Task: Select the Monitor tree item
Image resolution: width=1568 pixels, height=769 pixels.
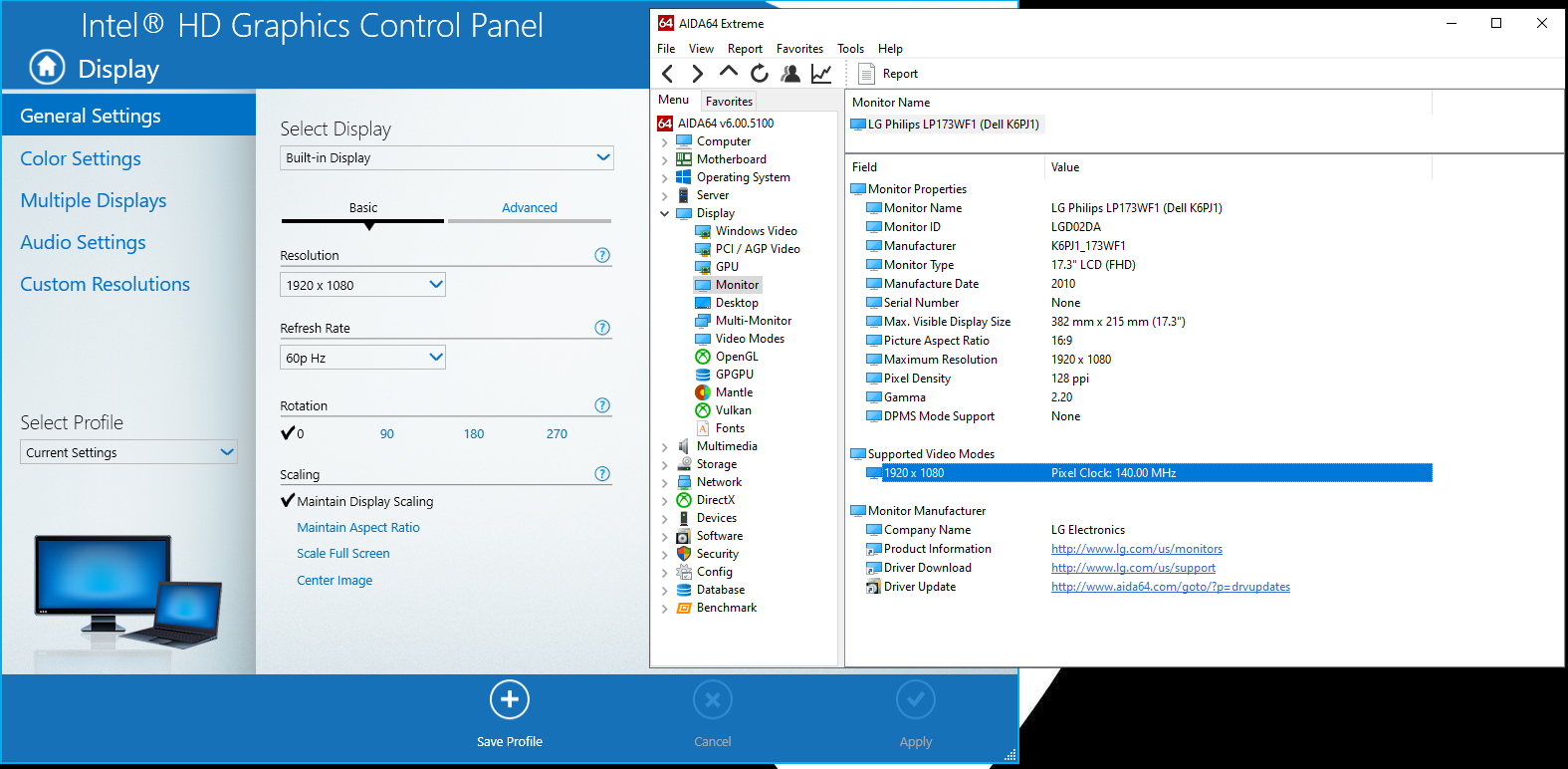Action: click(728, 285)
